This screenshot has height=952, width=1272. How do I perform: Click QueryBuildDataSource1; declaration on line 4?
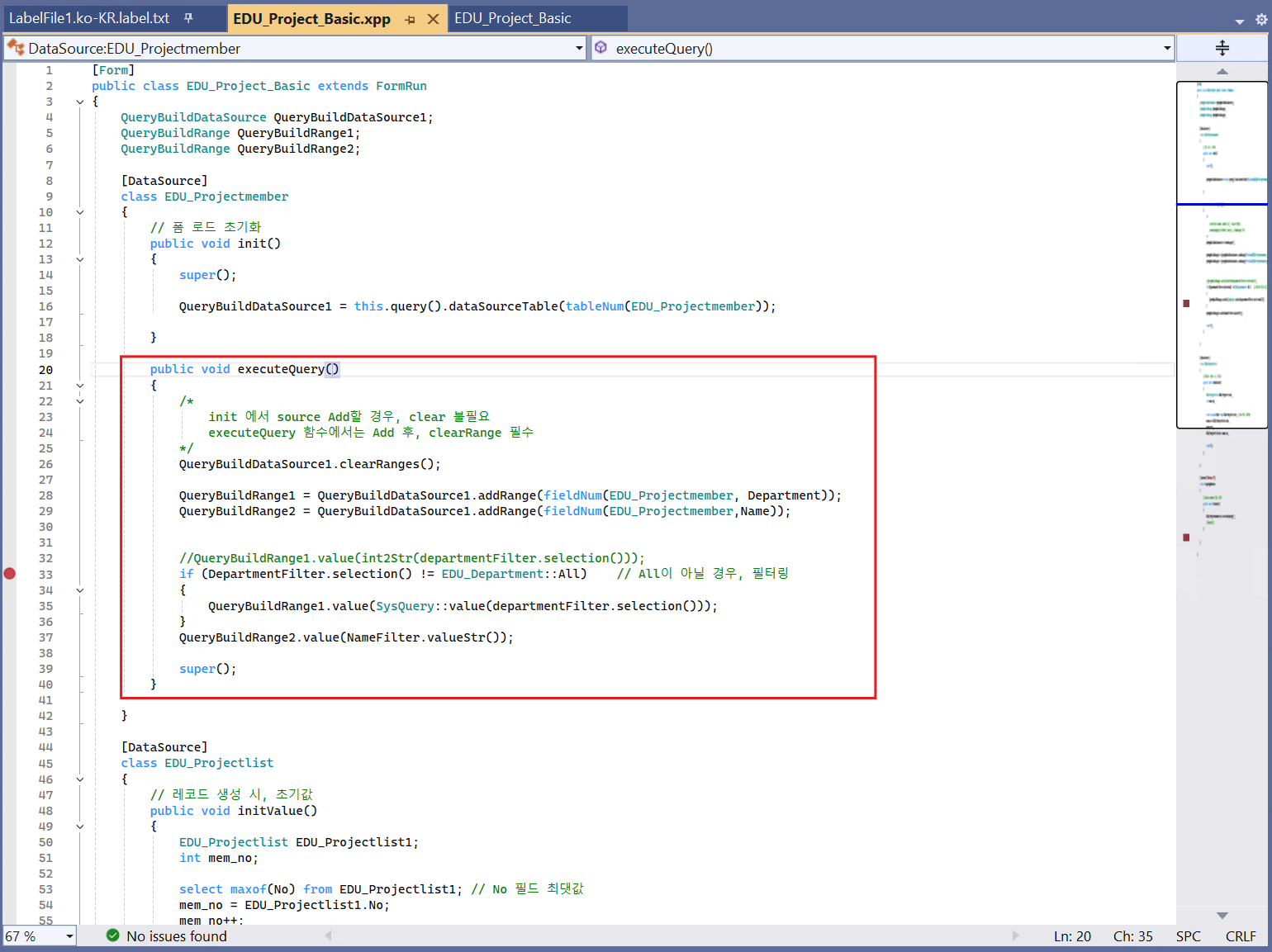click(354, 117)
